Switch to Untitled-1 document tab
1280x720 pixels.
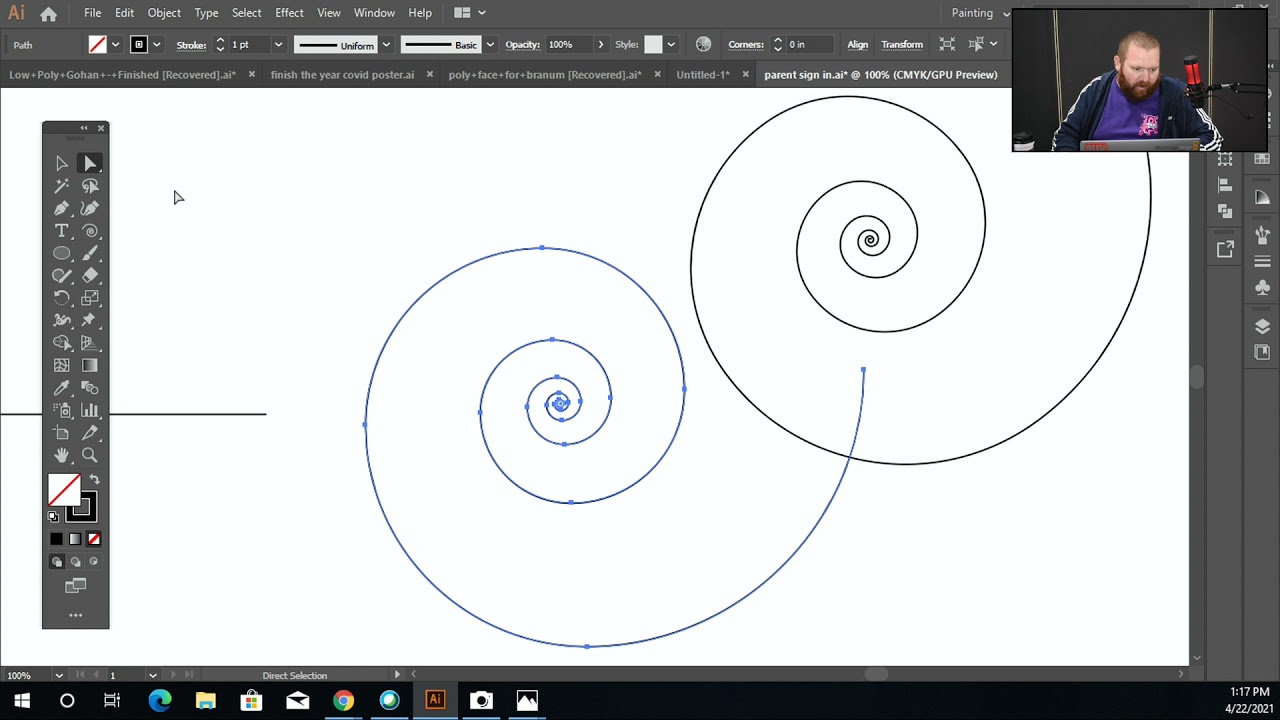pos(703,74)
